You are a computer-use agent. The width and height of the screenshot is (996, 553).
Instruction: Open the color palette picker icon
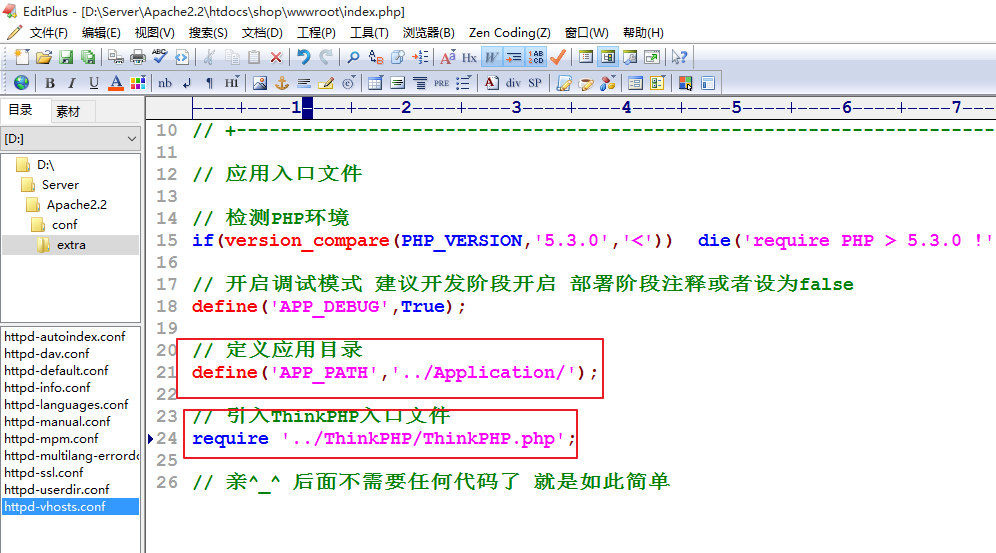(x=138, y=83)
